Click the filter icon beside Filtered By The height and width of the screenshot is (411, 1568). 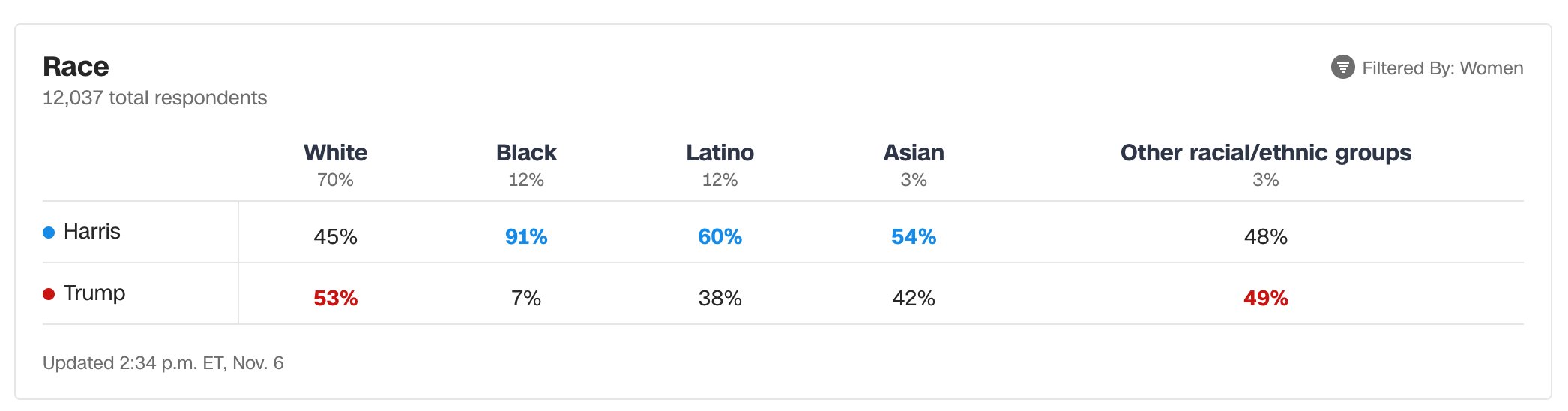[x=1342, y=67]
